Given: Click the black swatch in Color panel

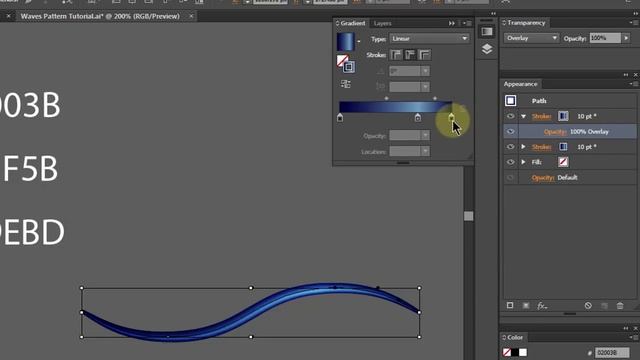Looking at the screenshot, I should pyautogui.click(x=515, y=352).
